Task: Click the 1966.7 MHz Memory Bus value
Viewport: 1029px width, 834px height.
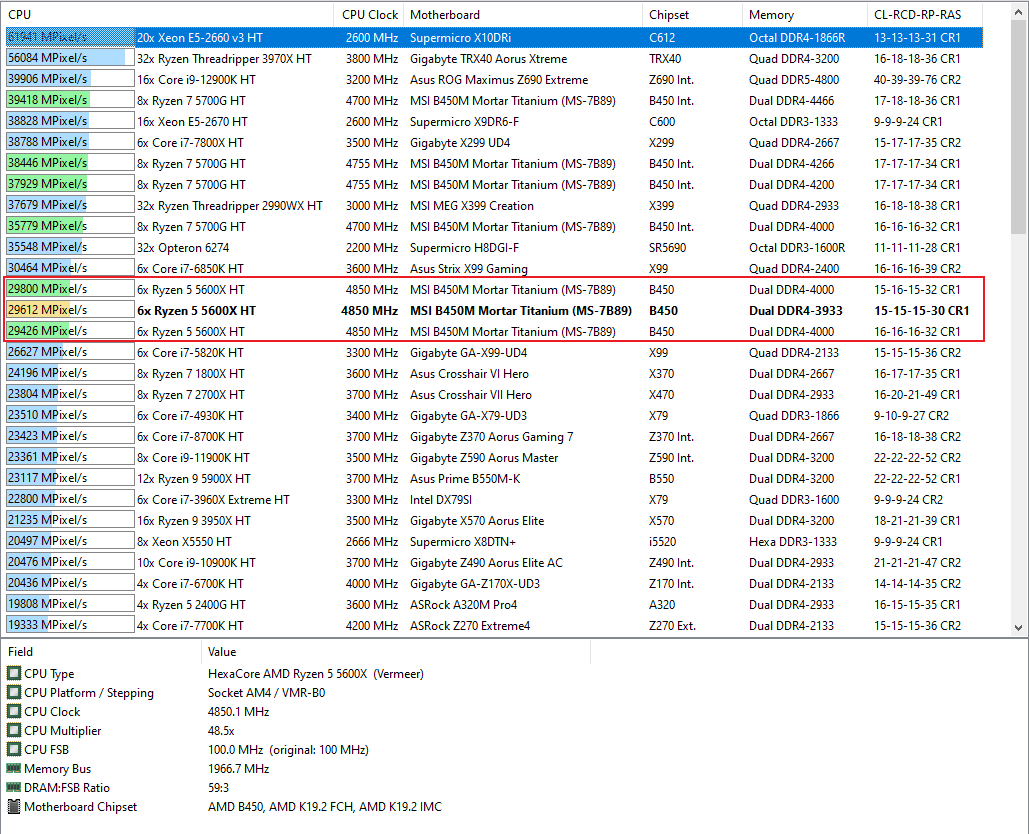Action: [x=238, y=768]
